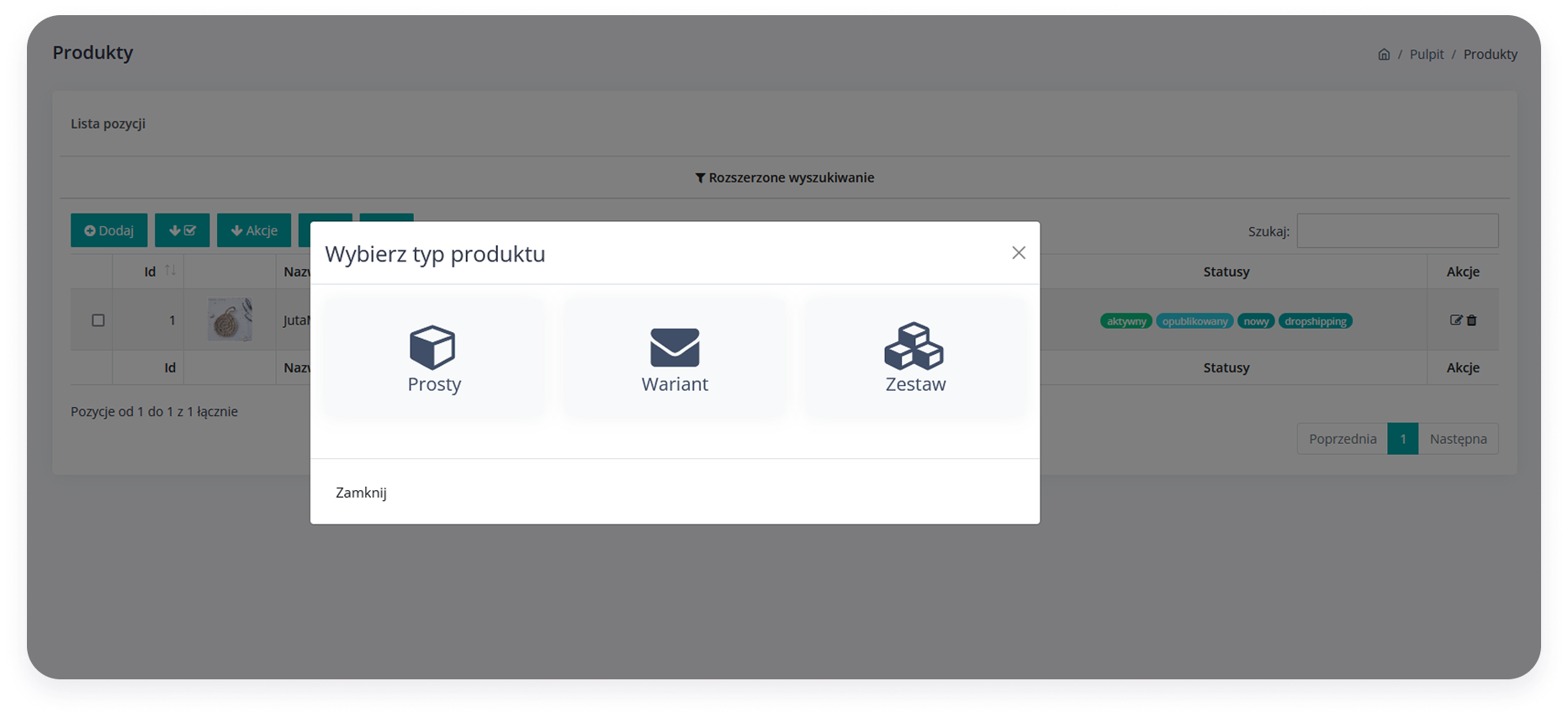Tick the checkbox for product row 1
This screenshot has height=718, width=1568.
point(98,320)
